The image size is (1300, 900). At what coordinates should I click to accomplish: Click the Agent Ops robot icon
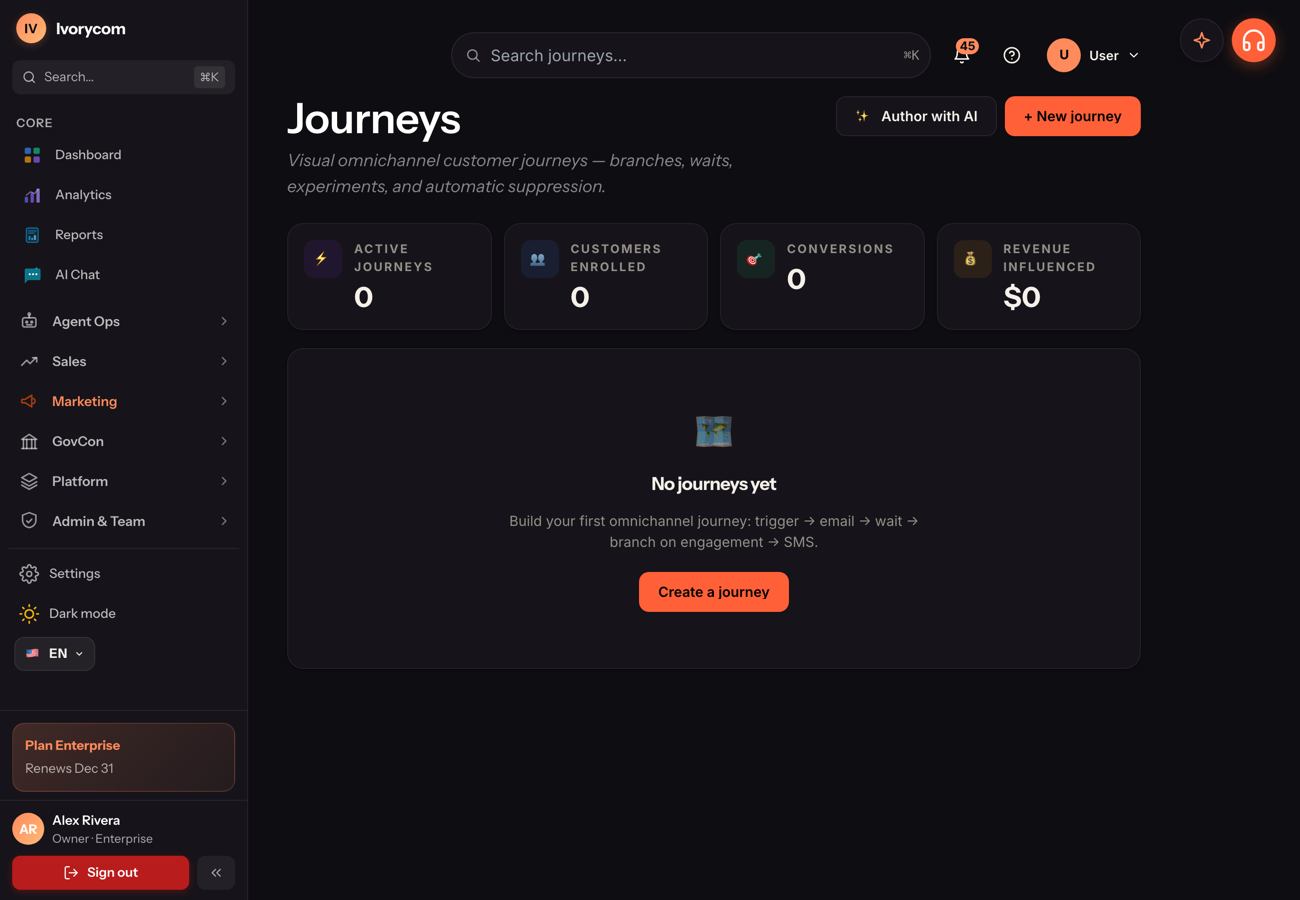[x=29, y=321]
